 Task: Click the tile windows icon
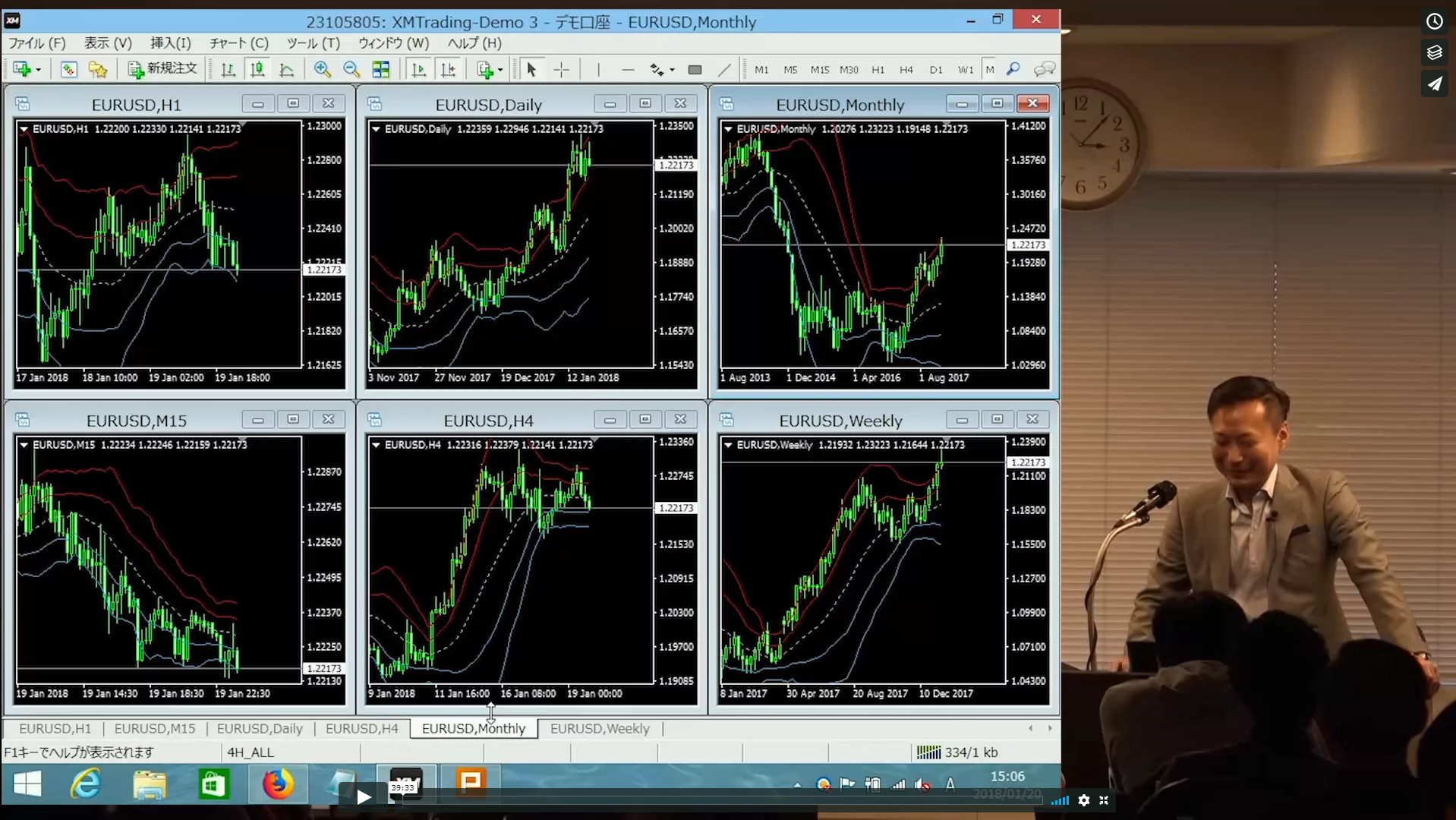coord(380,70)
